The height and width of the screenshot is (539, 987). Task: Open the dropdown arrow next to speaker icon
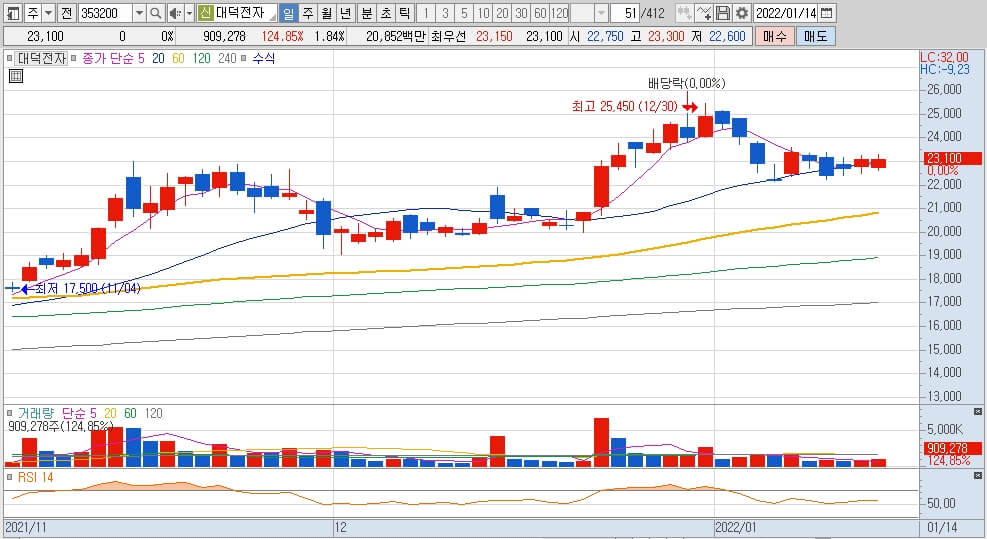(x=189, y=13)
